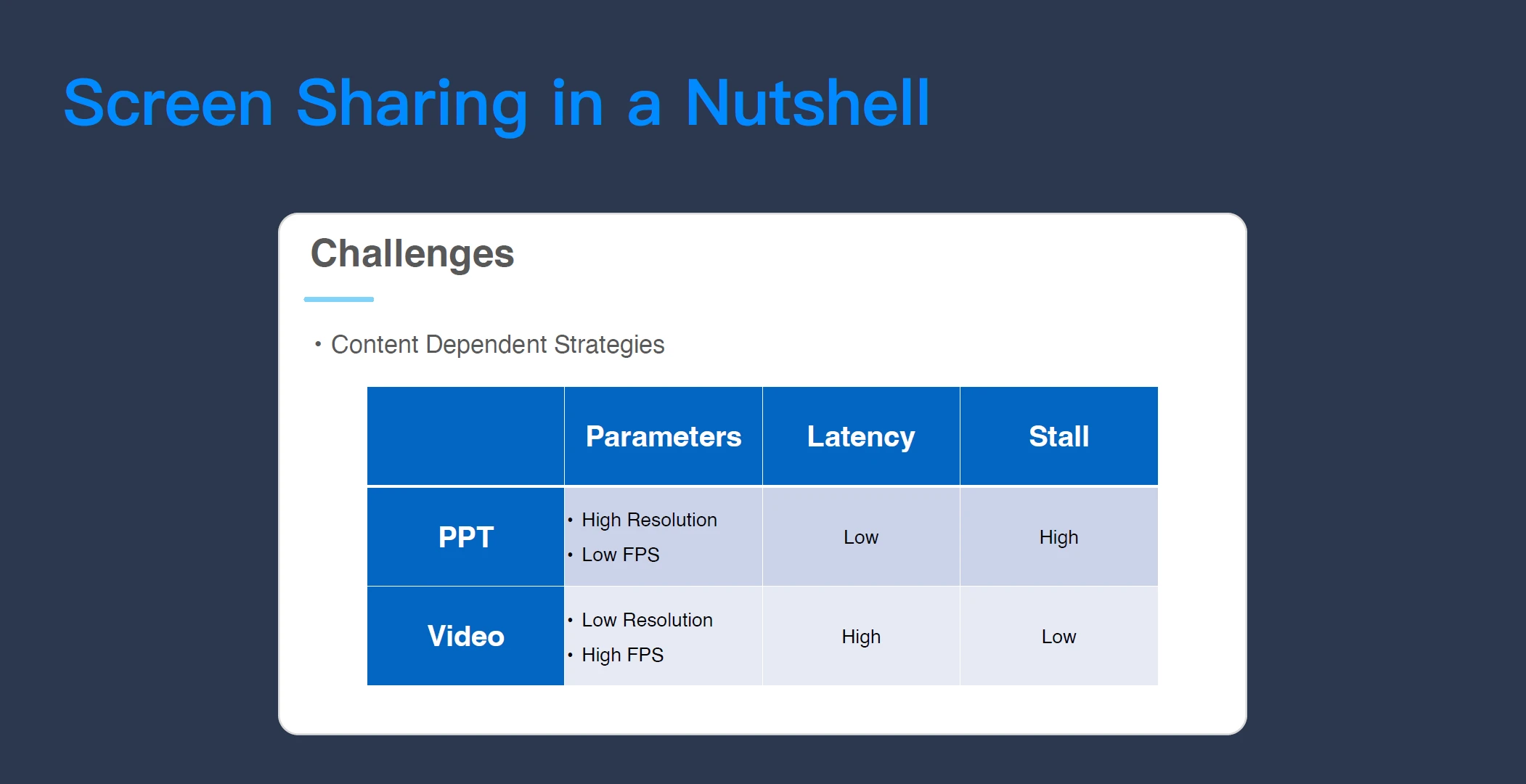Image resolution: width=1526 pixels, height=784 pixels.
Task: Click the High FPS bullet text
Action: click(x=622, y=655)
